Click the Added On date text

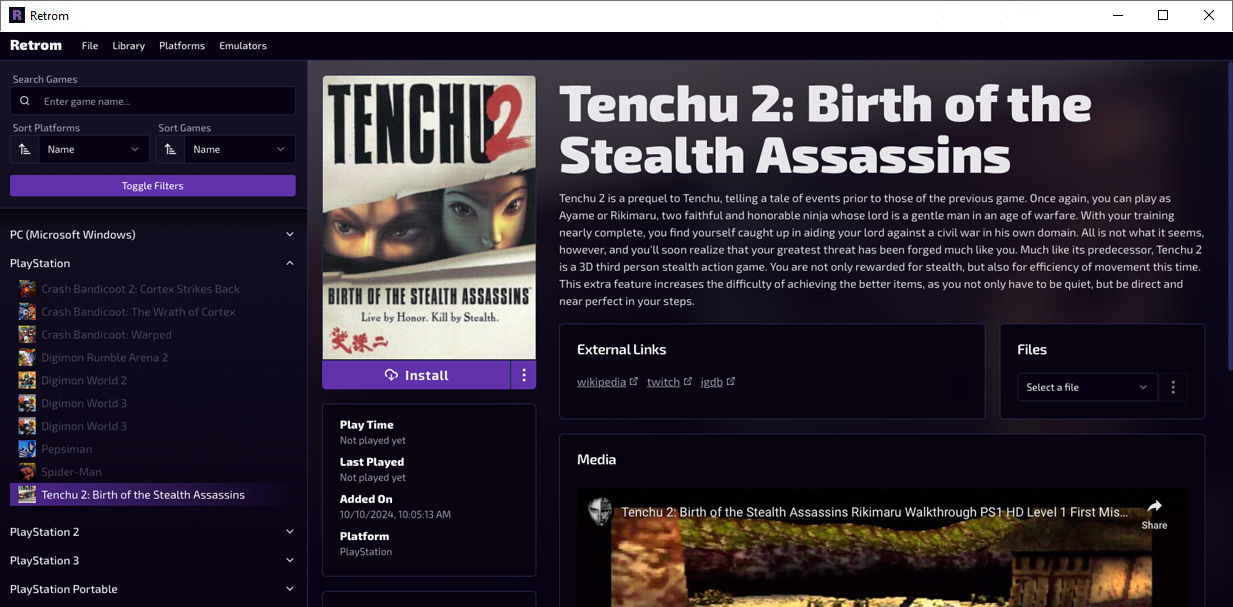tap(395, 515)
